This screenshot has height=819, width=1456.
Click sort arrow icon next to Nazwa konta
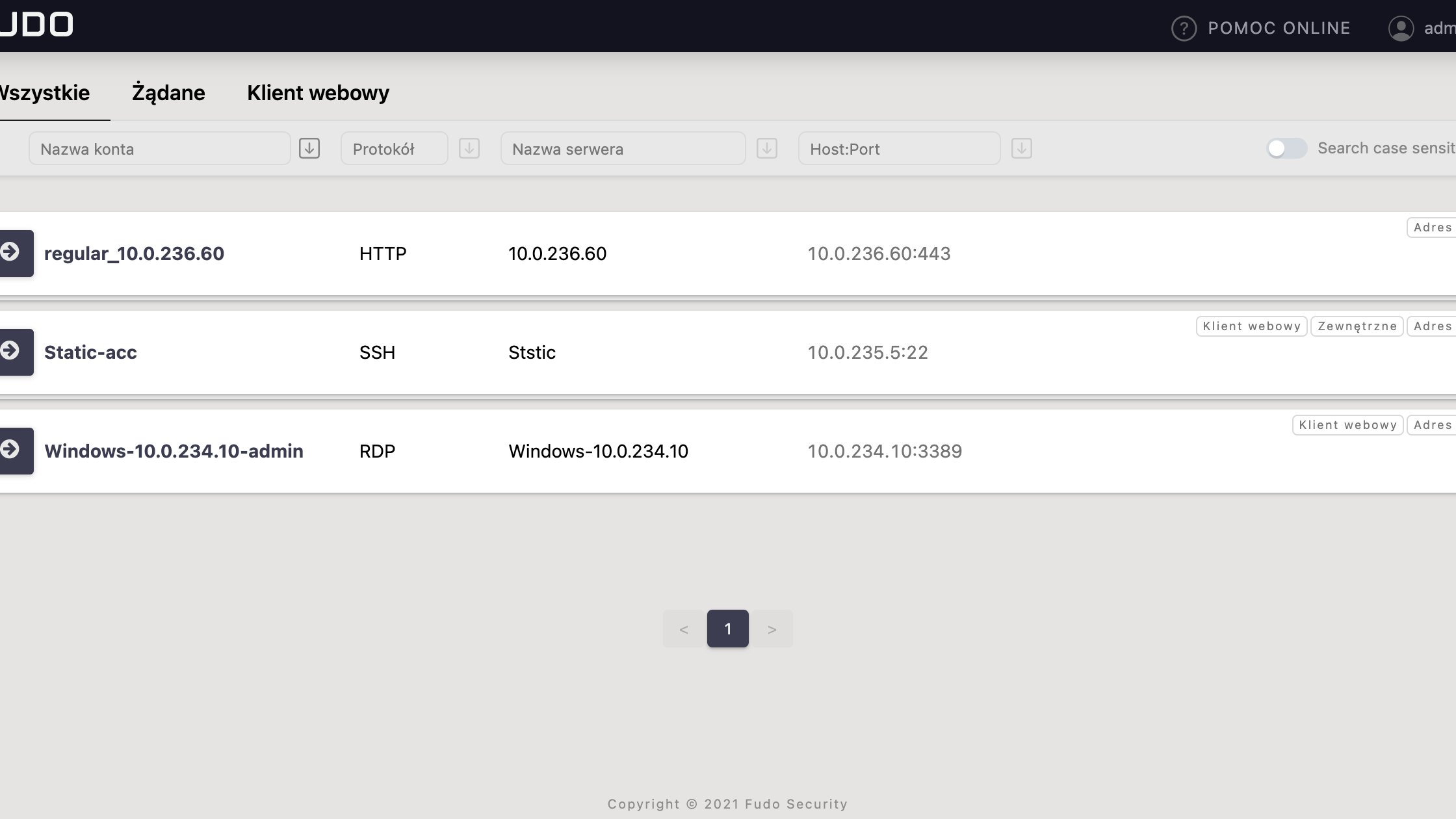[x=309, y=149]
